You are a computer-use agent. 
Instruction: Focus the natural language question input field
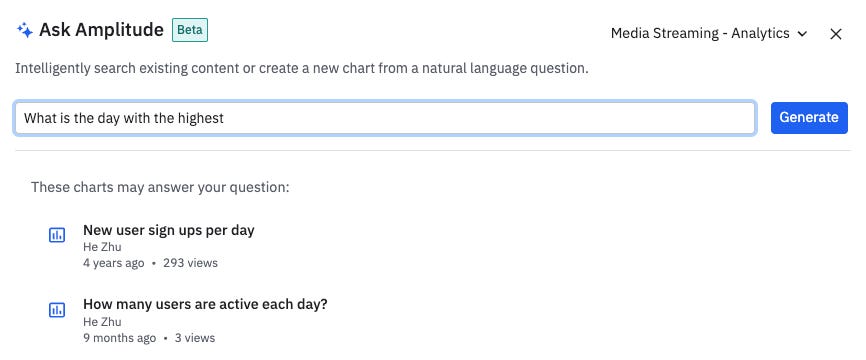tap(384, 118)
